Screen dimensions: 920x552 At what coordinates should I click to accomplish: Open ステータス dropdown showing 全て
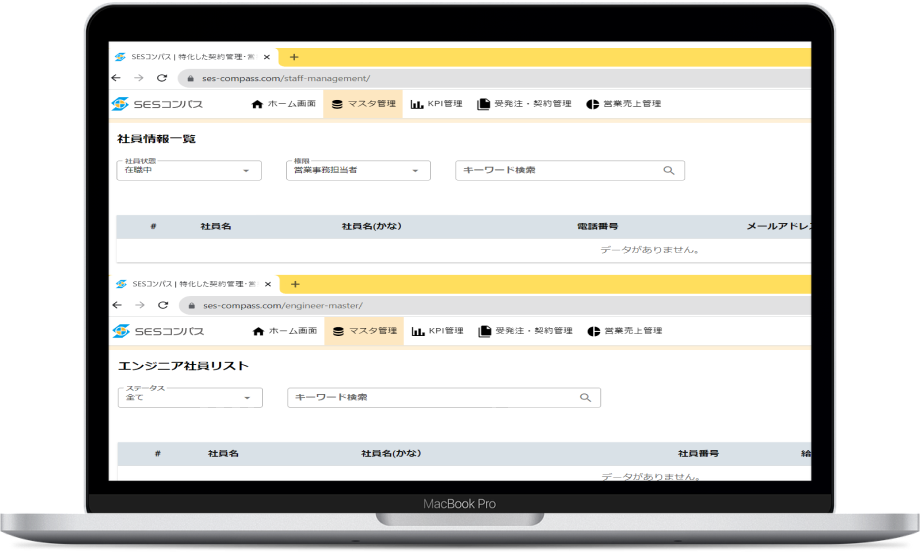[190, 397]
